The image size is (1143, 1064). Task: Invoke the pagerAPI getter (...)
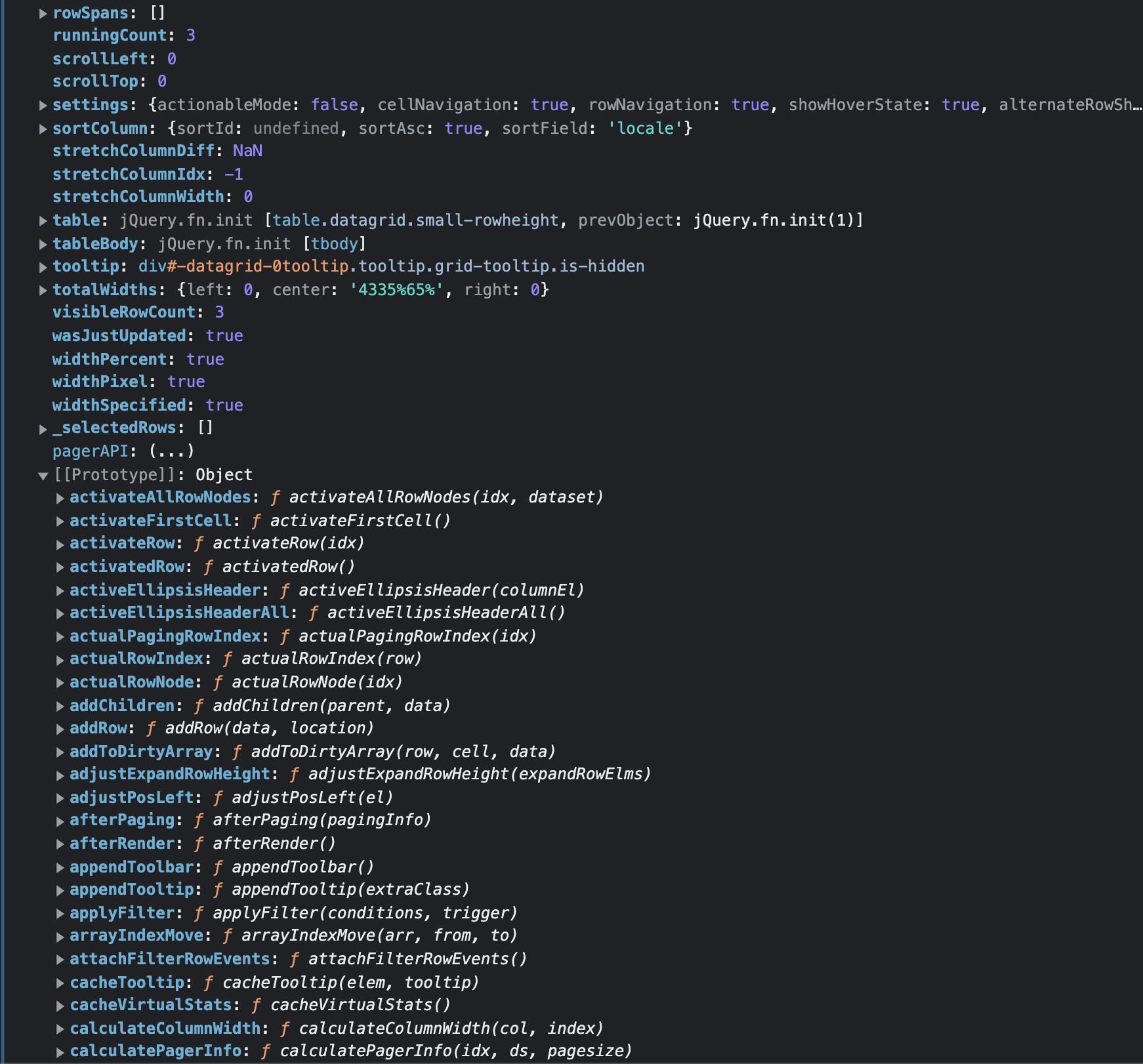coord(172,451)
